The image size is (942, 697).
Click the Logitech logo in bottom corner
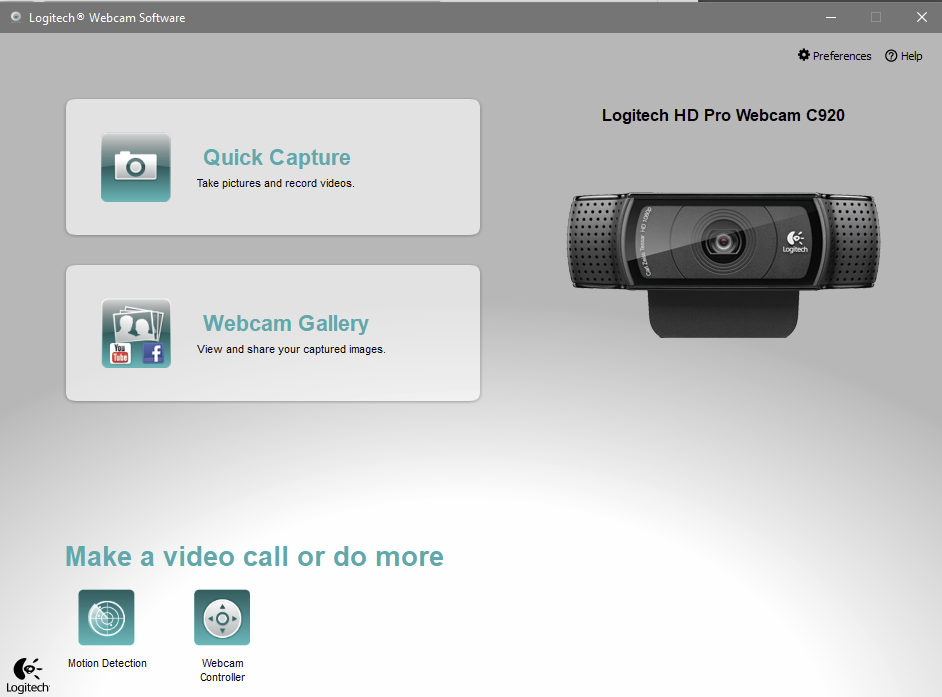28,676
